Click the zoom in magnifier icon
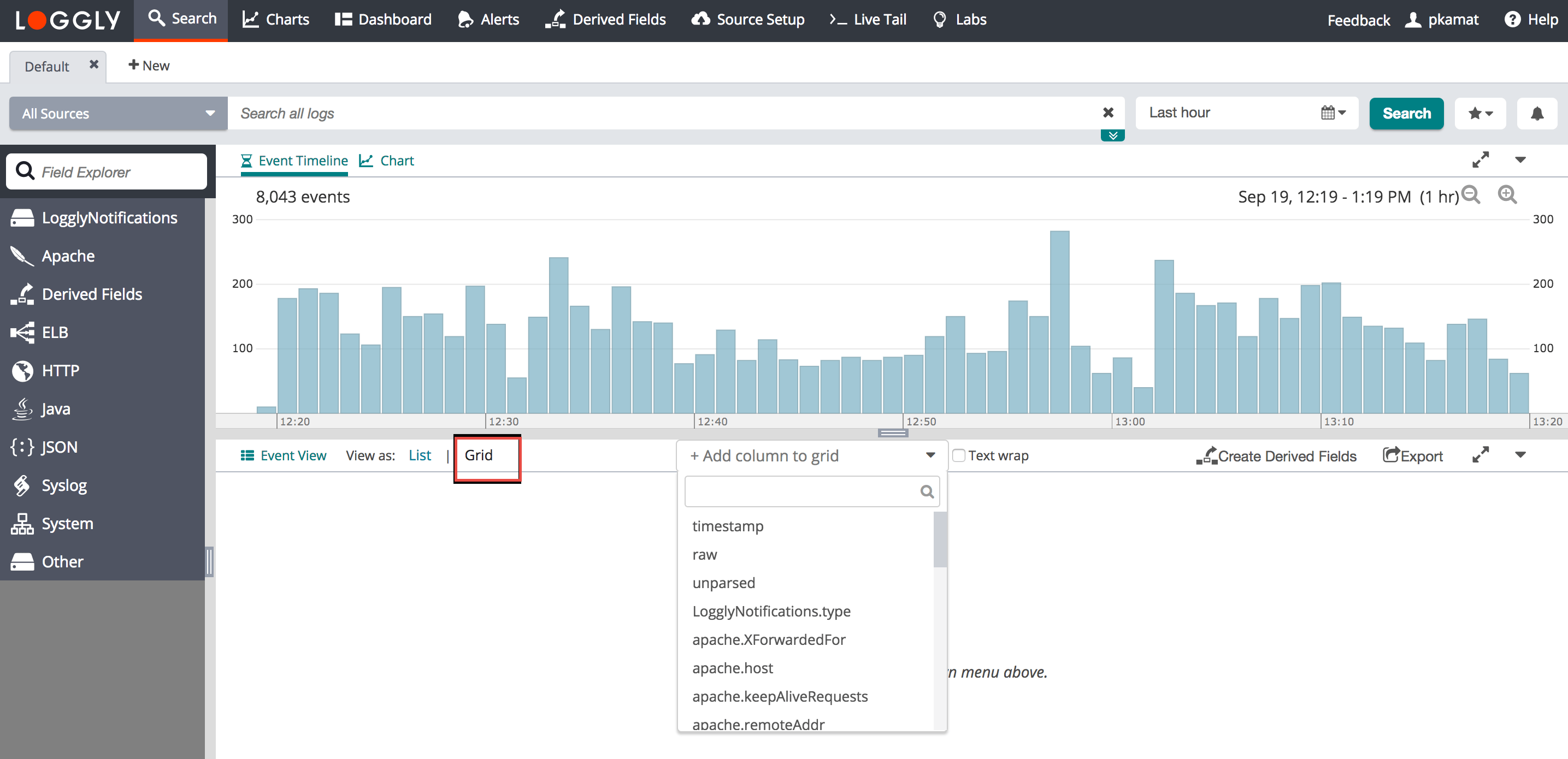 click(1506, 194)
